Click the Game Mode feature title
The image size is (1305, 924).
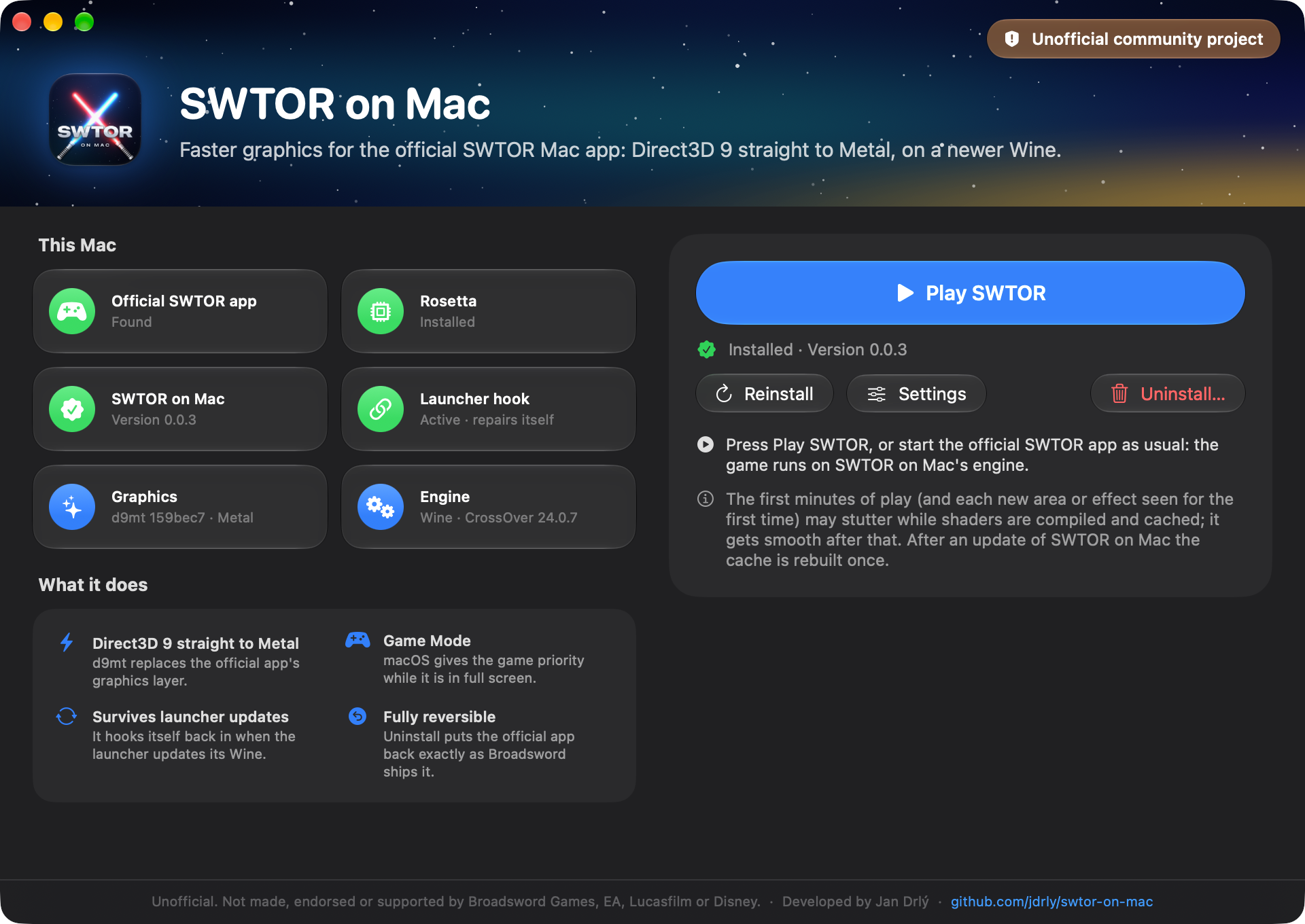tap(427, 641)
